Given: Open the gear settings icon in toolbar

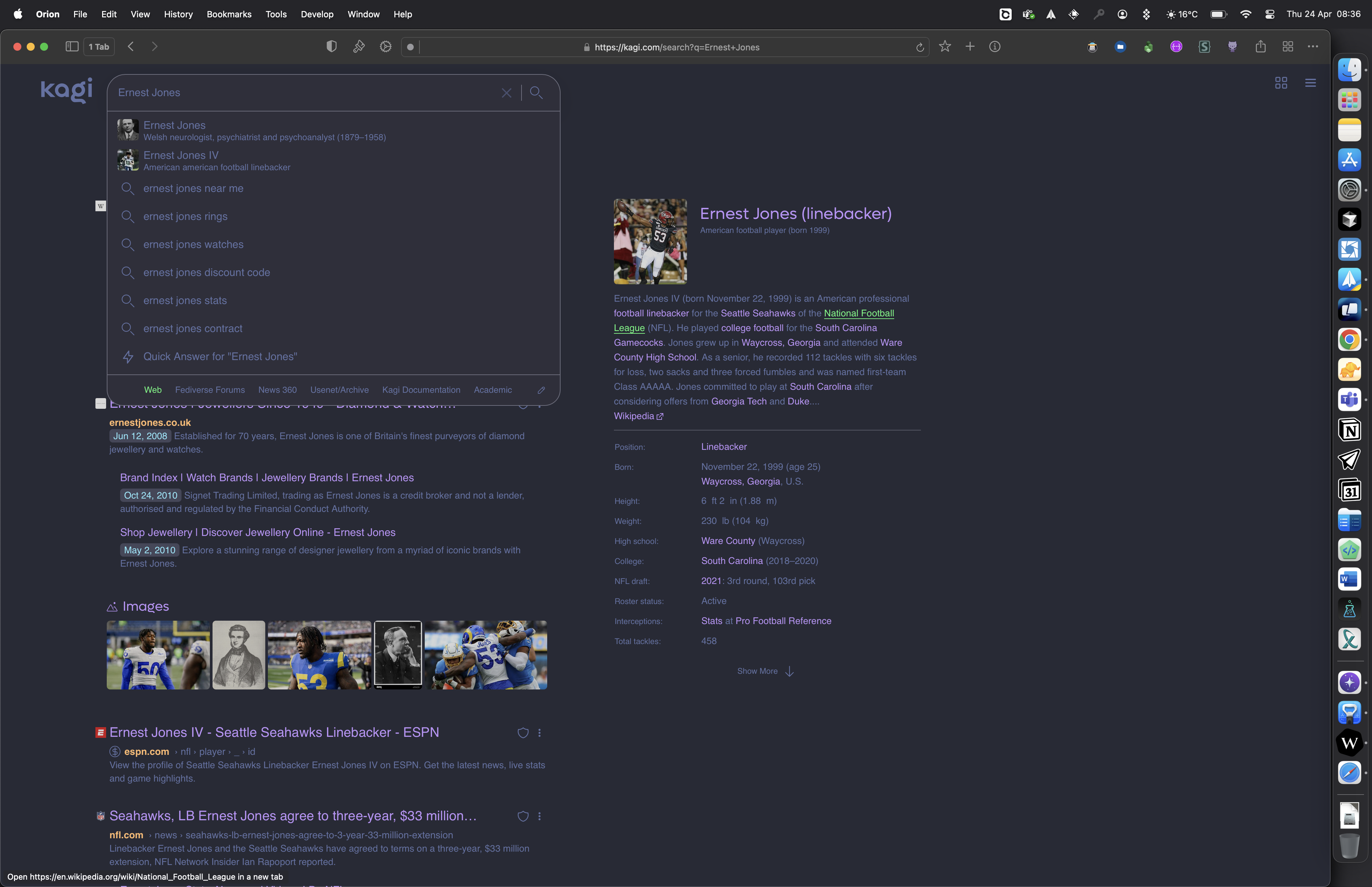Looking at the screenshot, I should 386,47.
